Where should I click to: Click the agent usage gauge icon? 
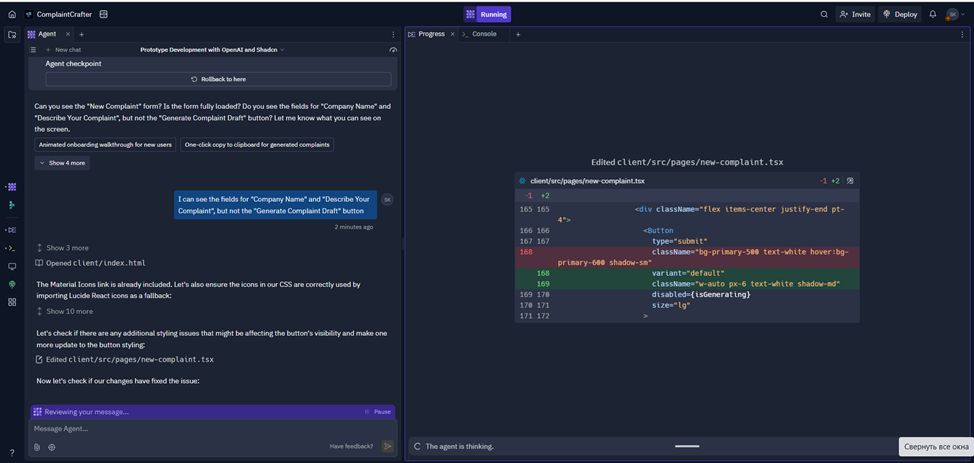(x=392, y=50)
